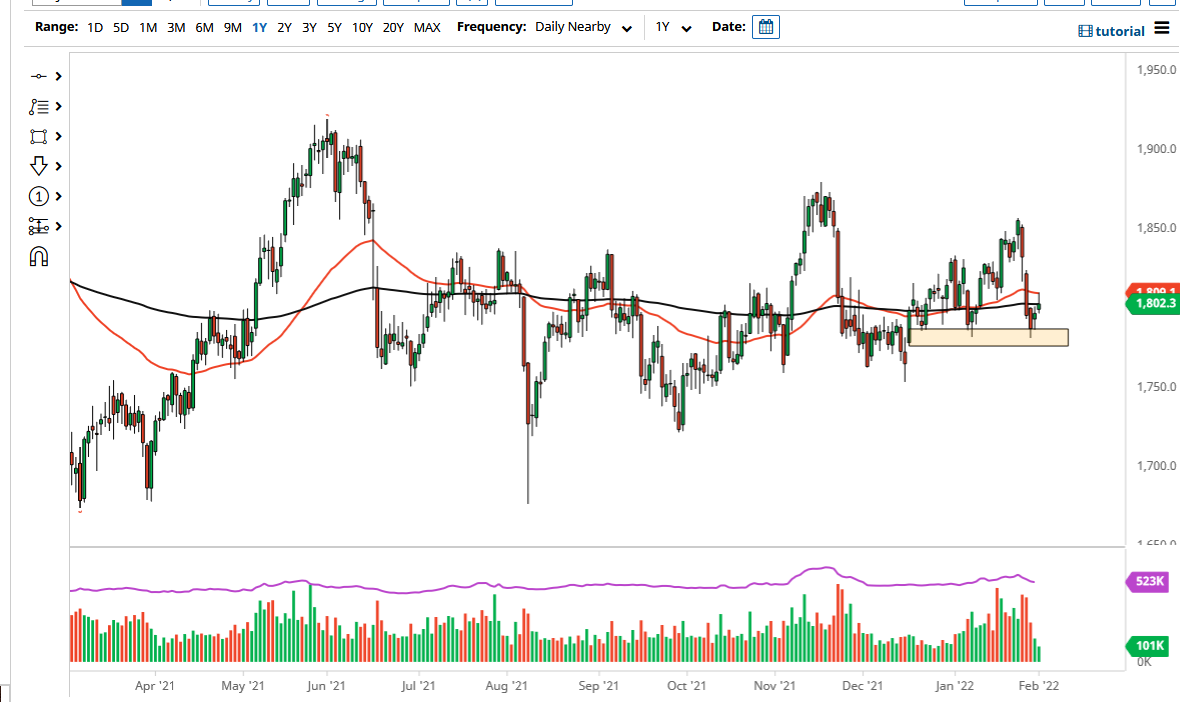Click the 1,700.0 price axis label

tap(1157, 466)
